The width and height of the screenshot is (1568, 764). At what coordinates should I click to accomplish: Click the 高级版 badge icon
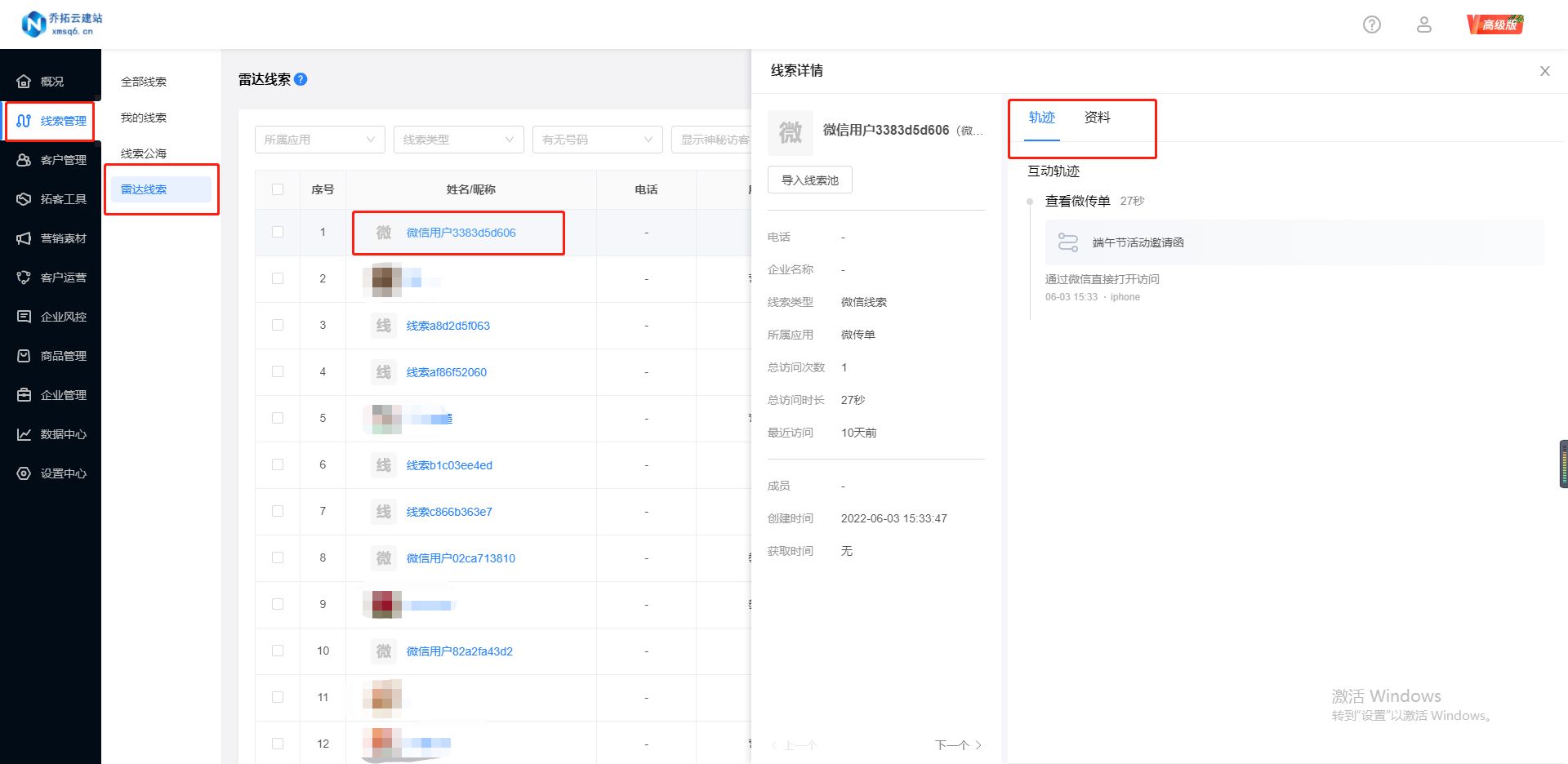(1495, 24)
